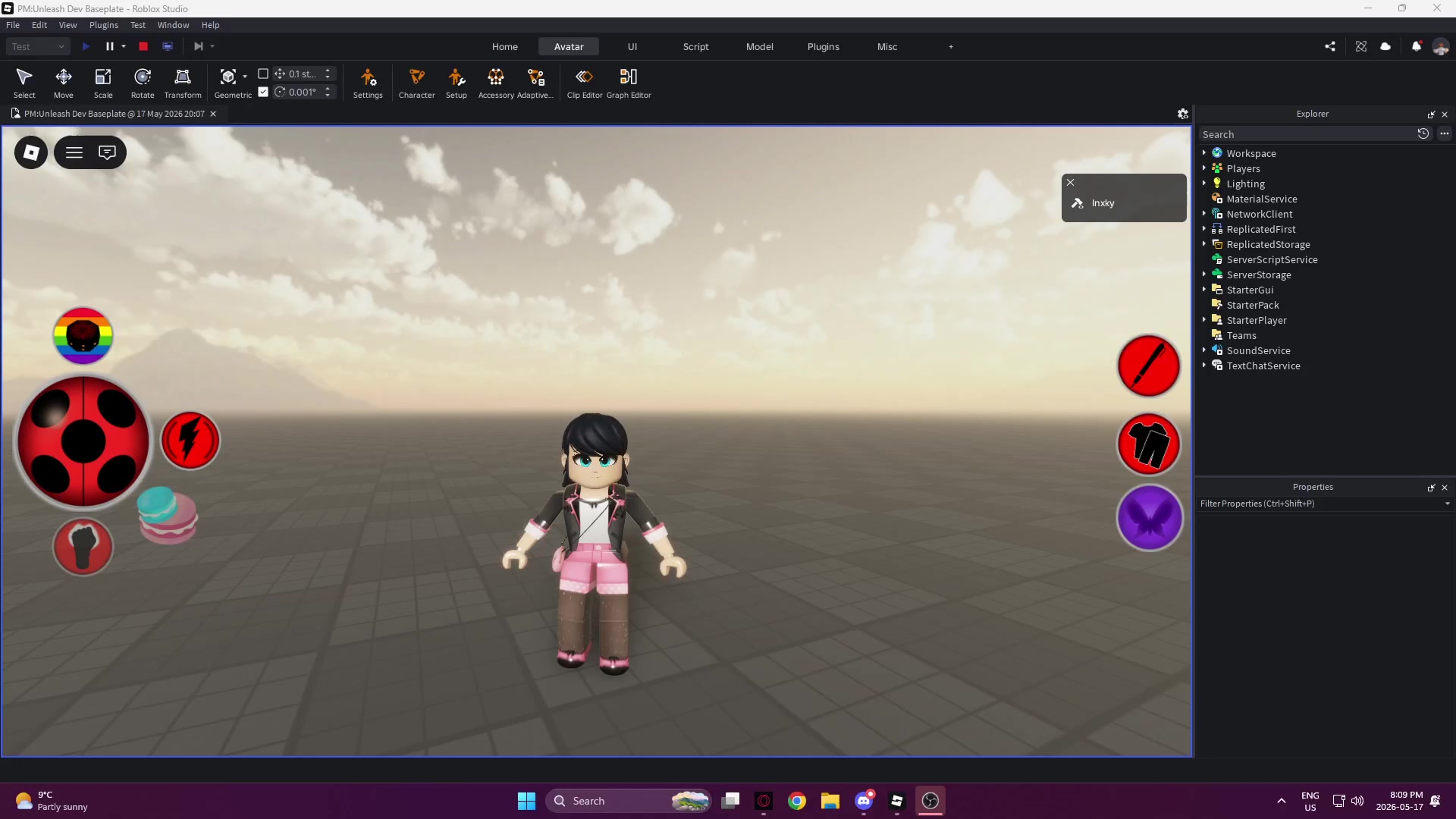Viewport: 1456px width, 819px height.
Task: Open the Plugins menu in menu bar
Action: click(x=104, y=25)
